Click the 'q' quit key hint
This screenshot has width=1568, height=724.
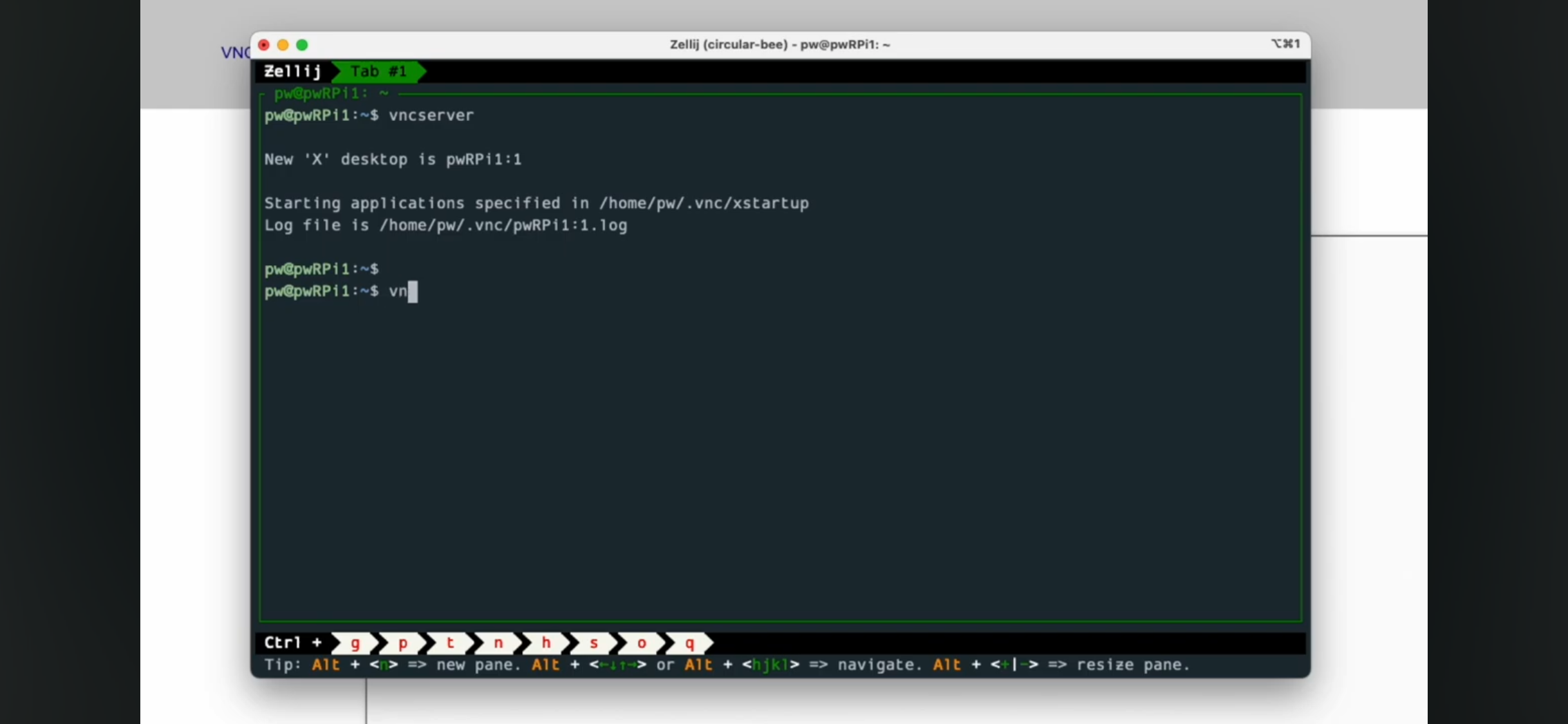pos(689,643)
